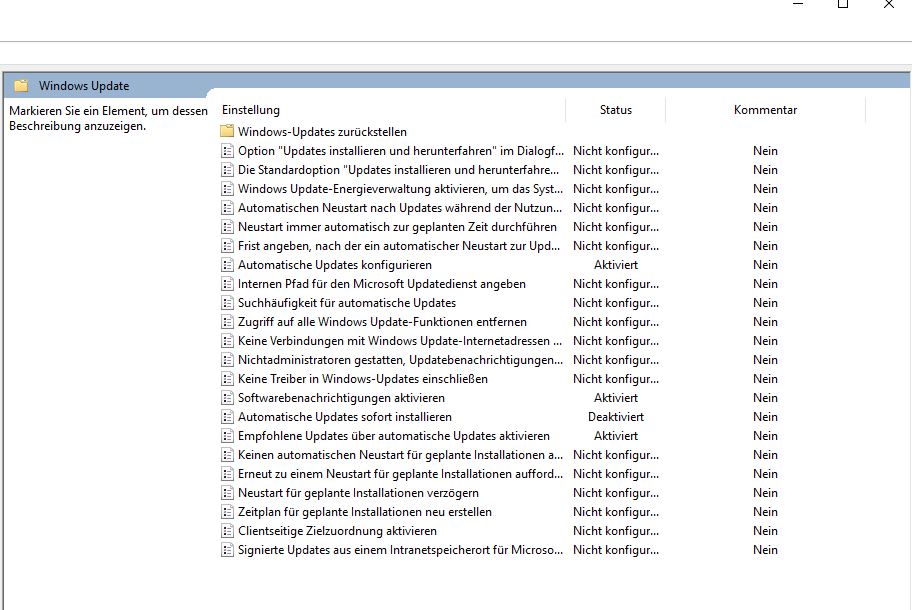
Task: Click policy icon for Erneut zu einem Neustart auffordern
Action: pos(227,474)
